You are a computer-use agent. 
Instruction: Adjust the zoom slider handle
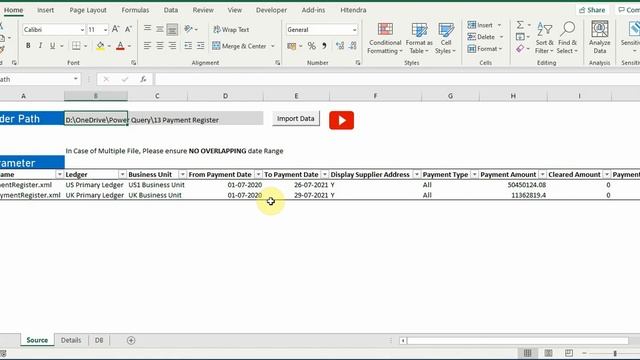coord(615,353)
